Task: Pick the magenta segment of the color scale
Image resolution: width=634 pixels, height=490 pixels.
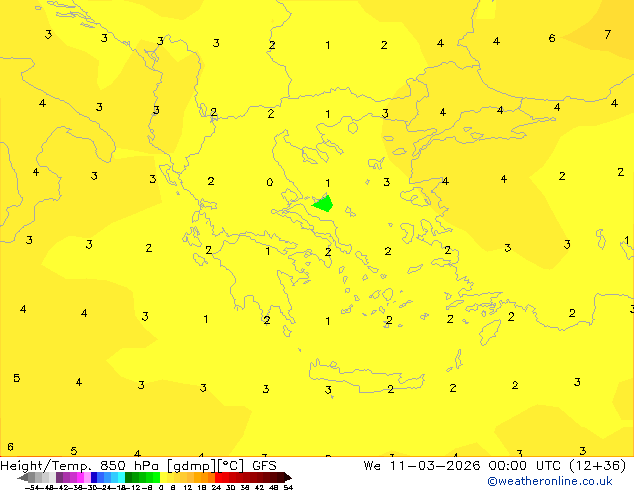Action: 75,477
